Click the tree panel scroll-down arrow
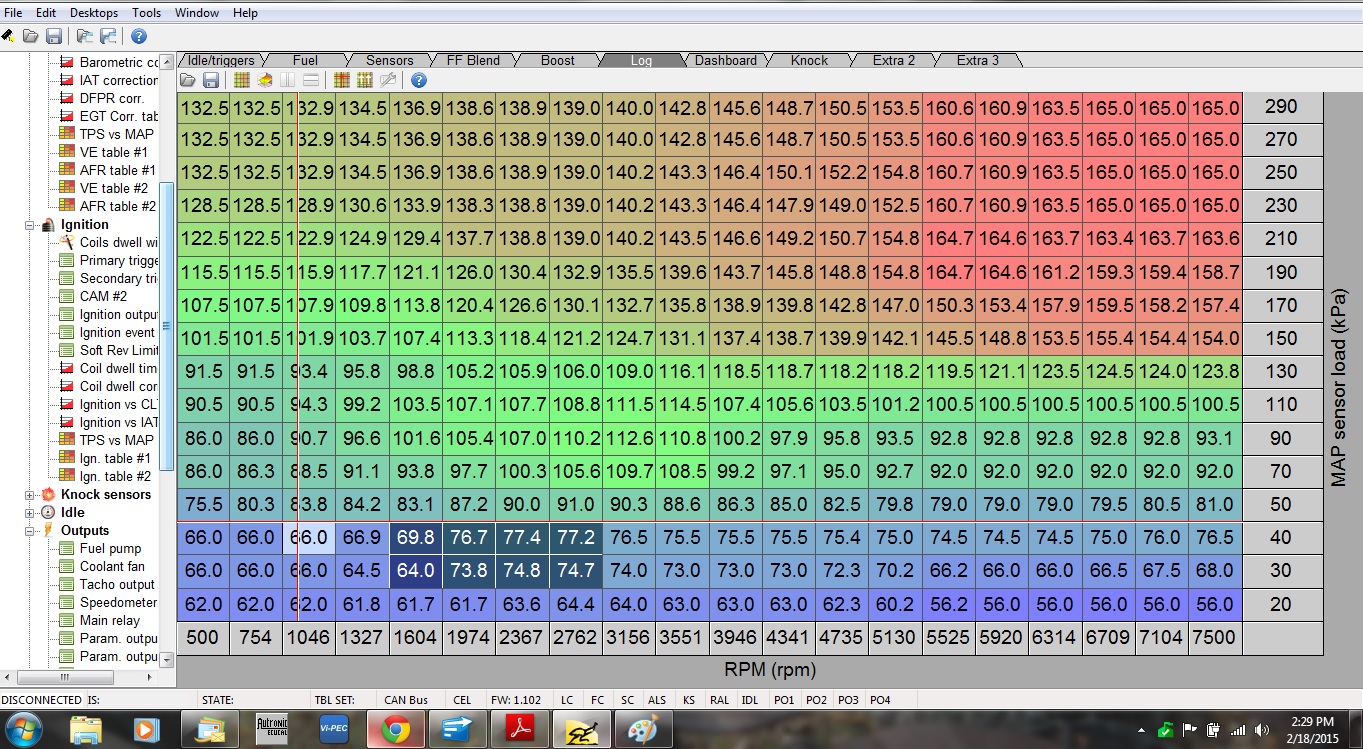Image resolution: width=1363 pixels, height=749 pixels. 167,661
